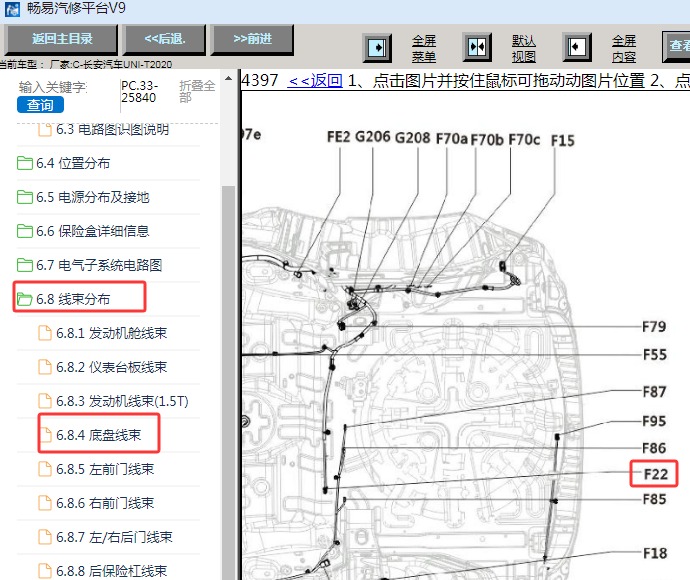Click the folder icon of 6.6 保险盒详细信息
Image resolution: width=690 pixels, height=580 pixels.
(x=25, y=231)
